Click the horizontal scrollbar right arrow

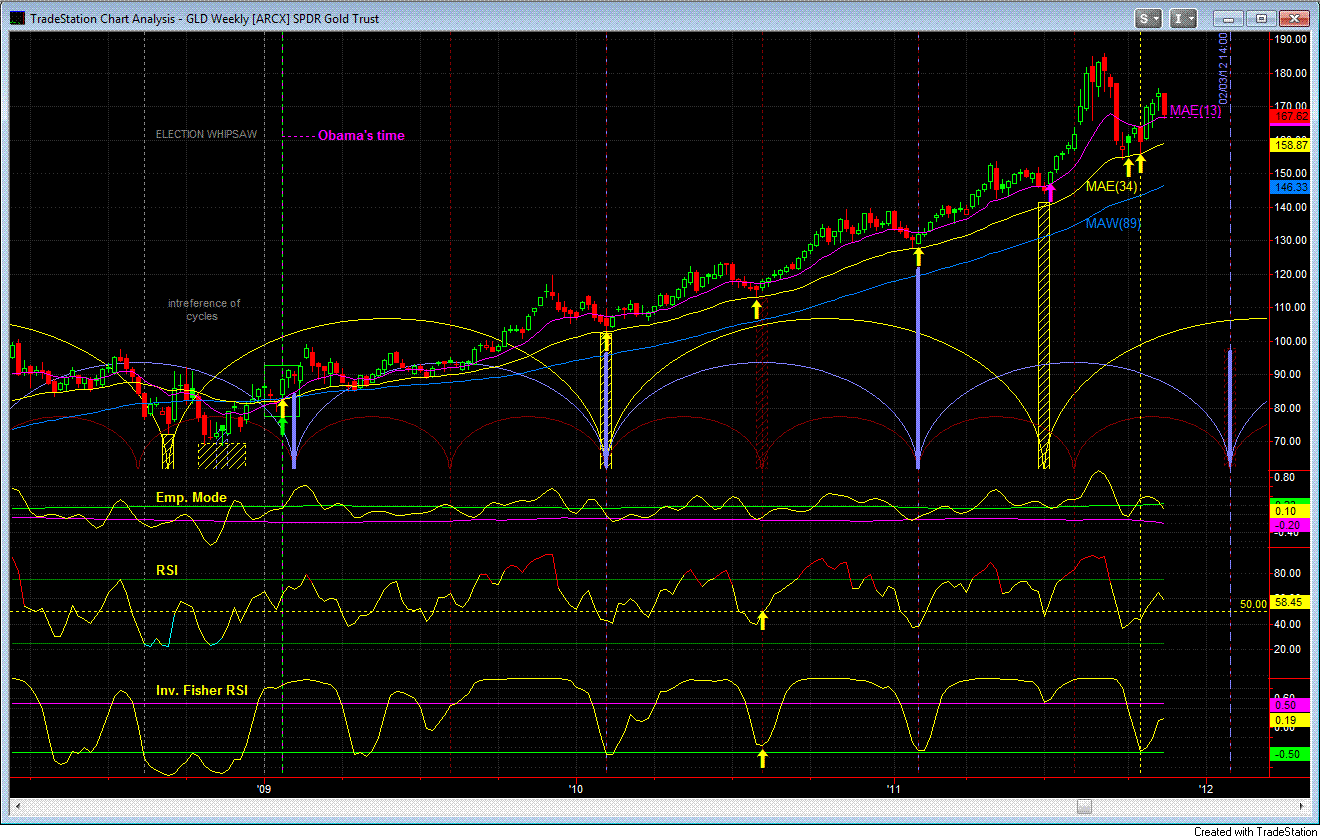coord(1301,805)
